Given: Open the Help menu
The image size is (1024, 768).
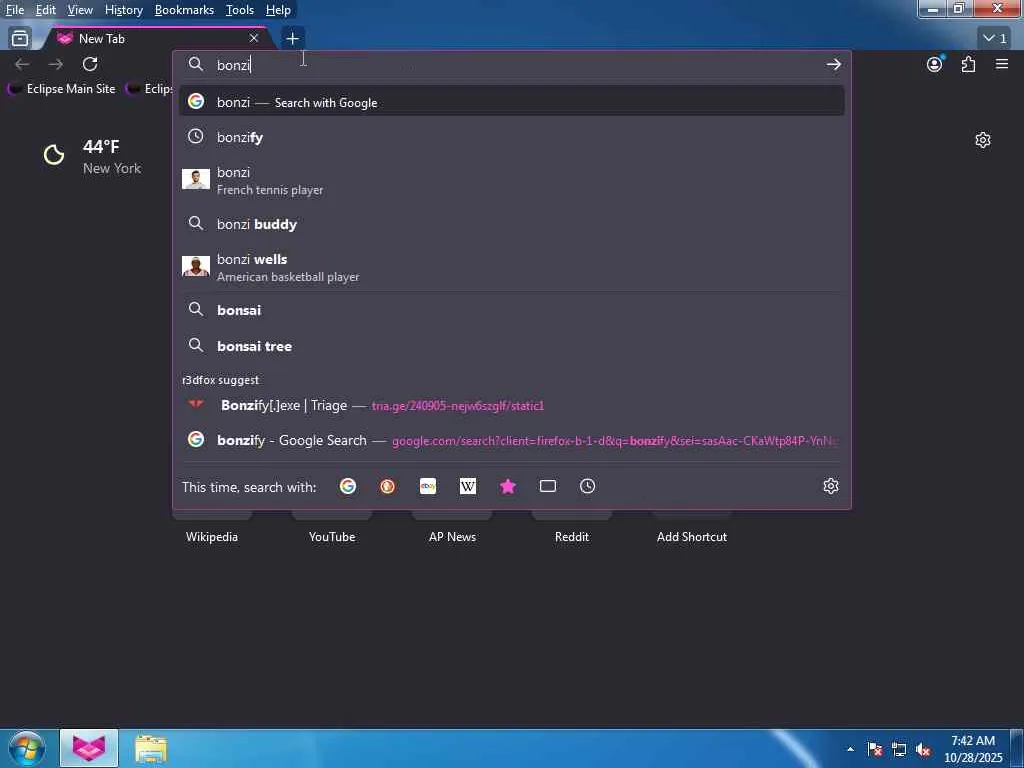Looking at the screenshot, I should [x=278, y=10].
